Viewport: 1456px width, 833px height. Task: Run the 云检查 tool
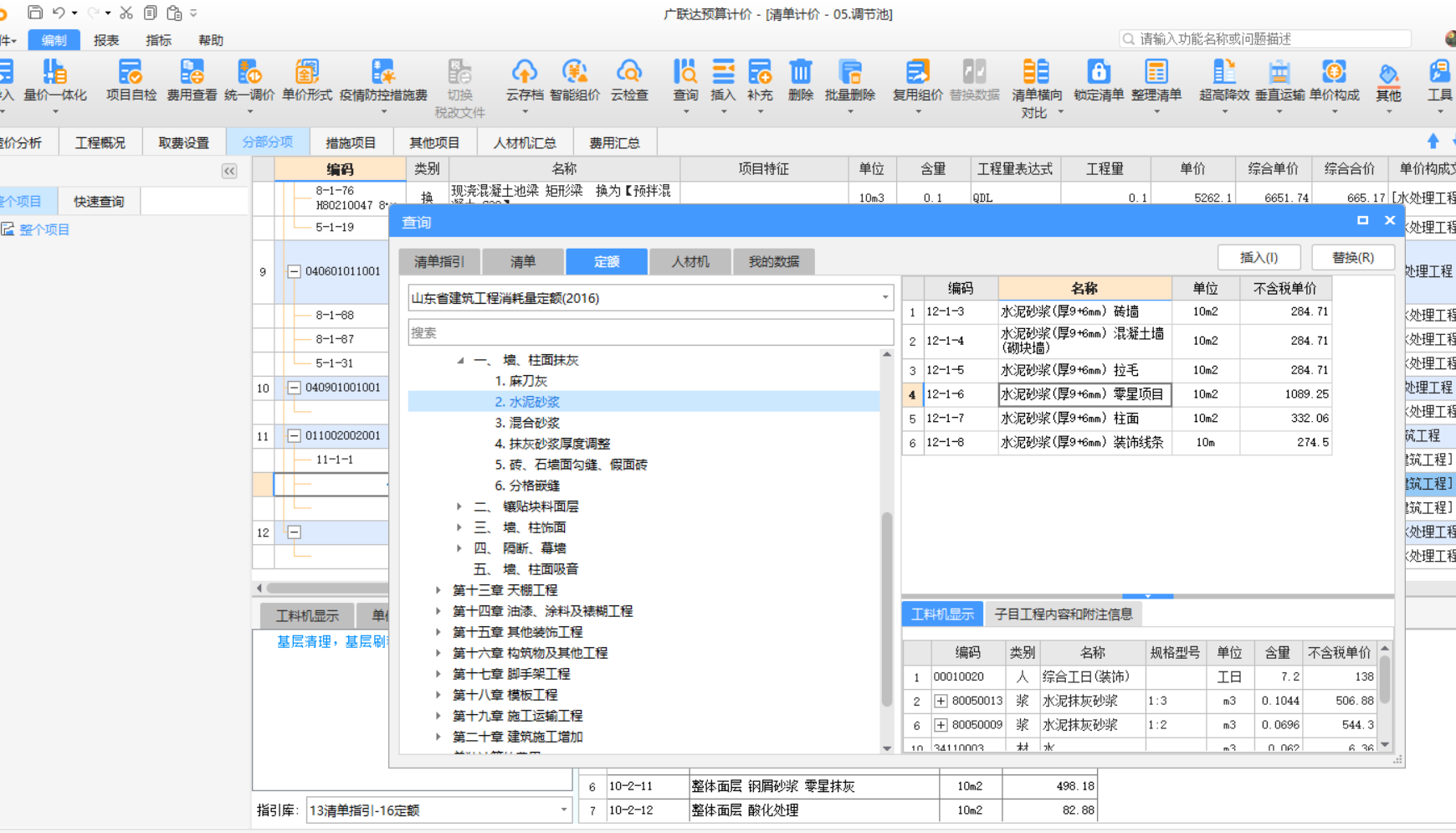click(x=629, y=81)
